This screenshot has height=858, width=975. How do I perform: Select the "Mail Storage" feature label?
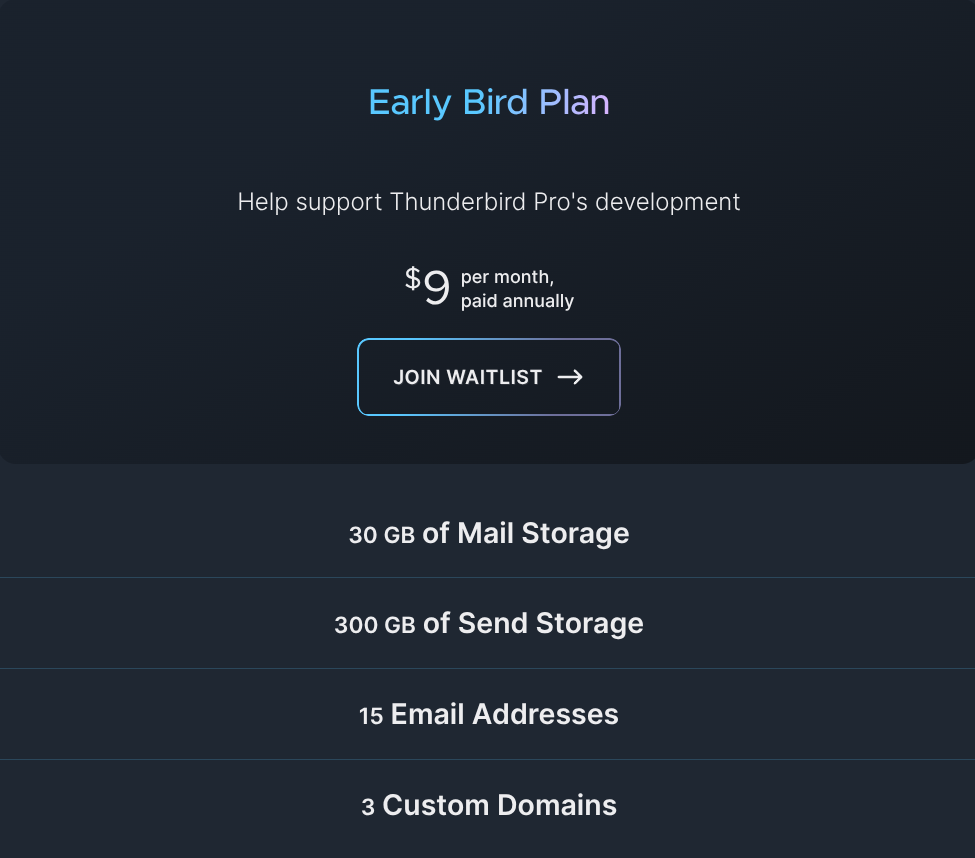point(543,533)
